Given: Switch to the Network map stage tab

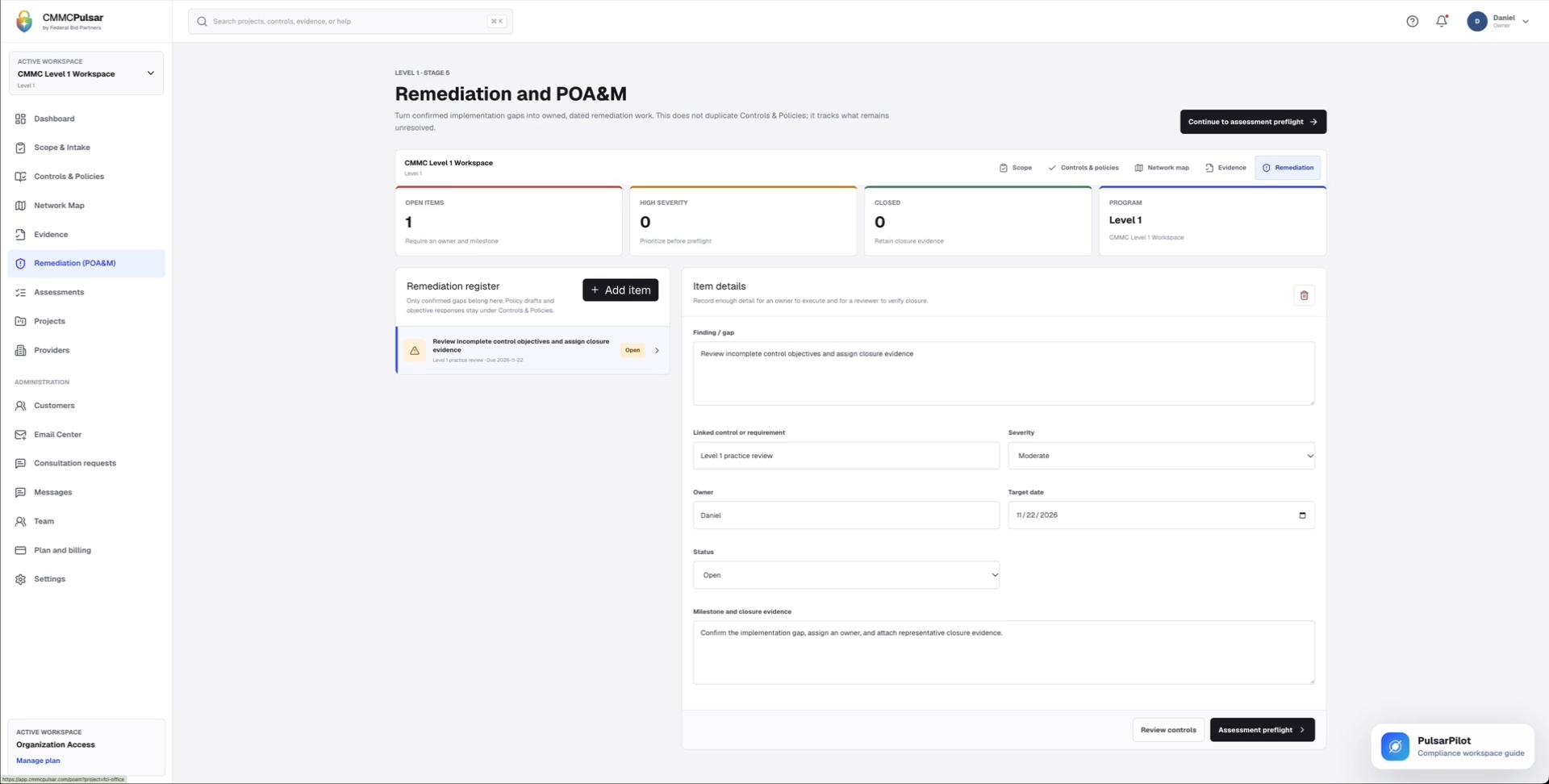Looking at the screenshot, I should (1162, 168).
